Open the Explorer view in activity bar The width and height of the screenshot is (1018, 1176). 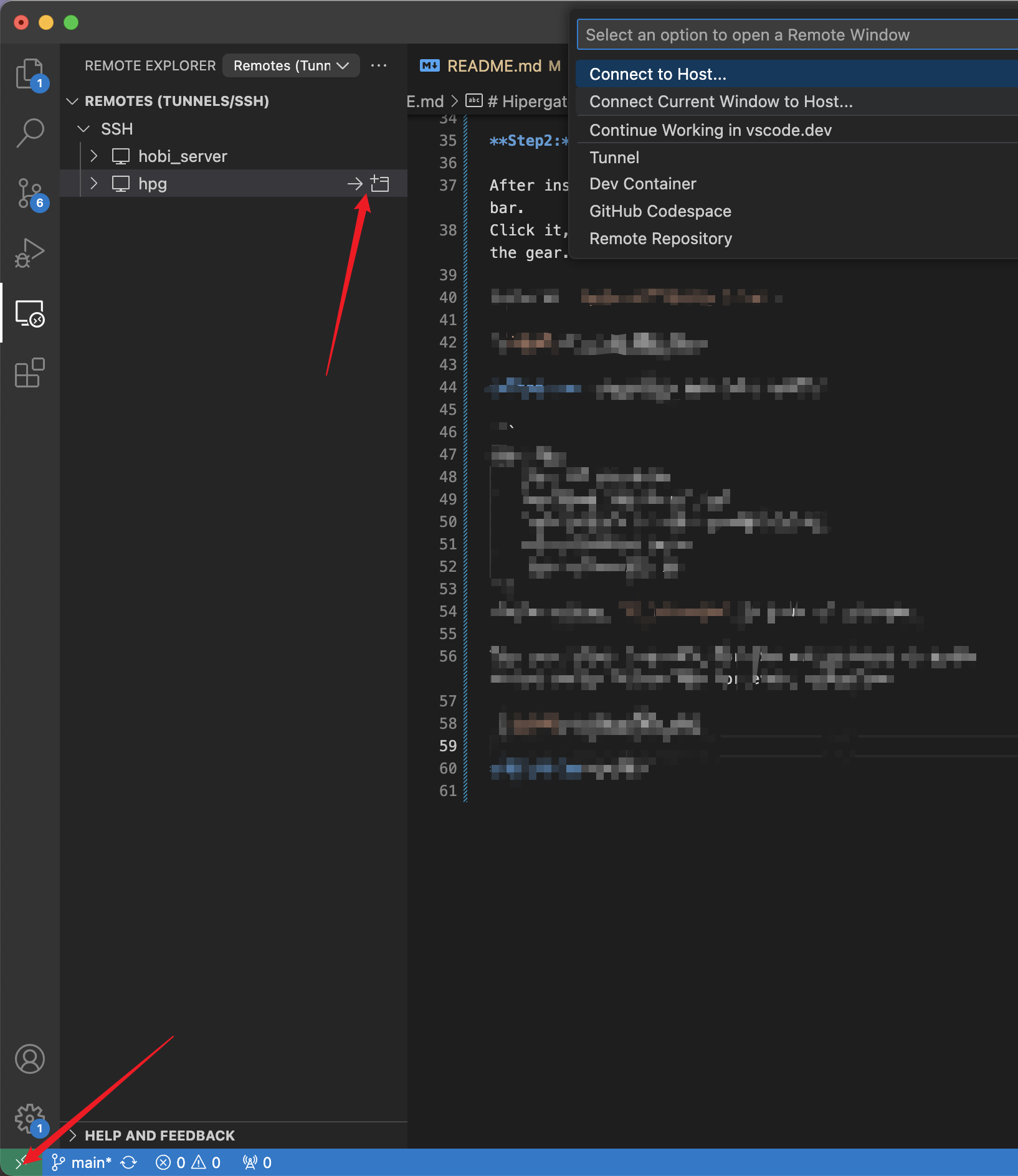[x=30, y=73]
